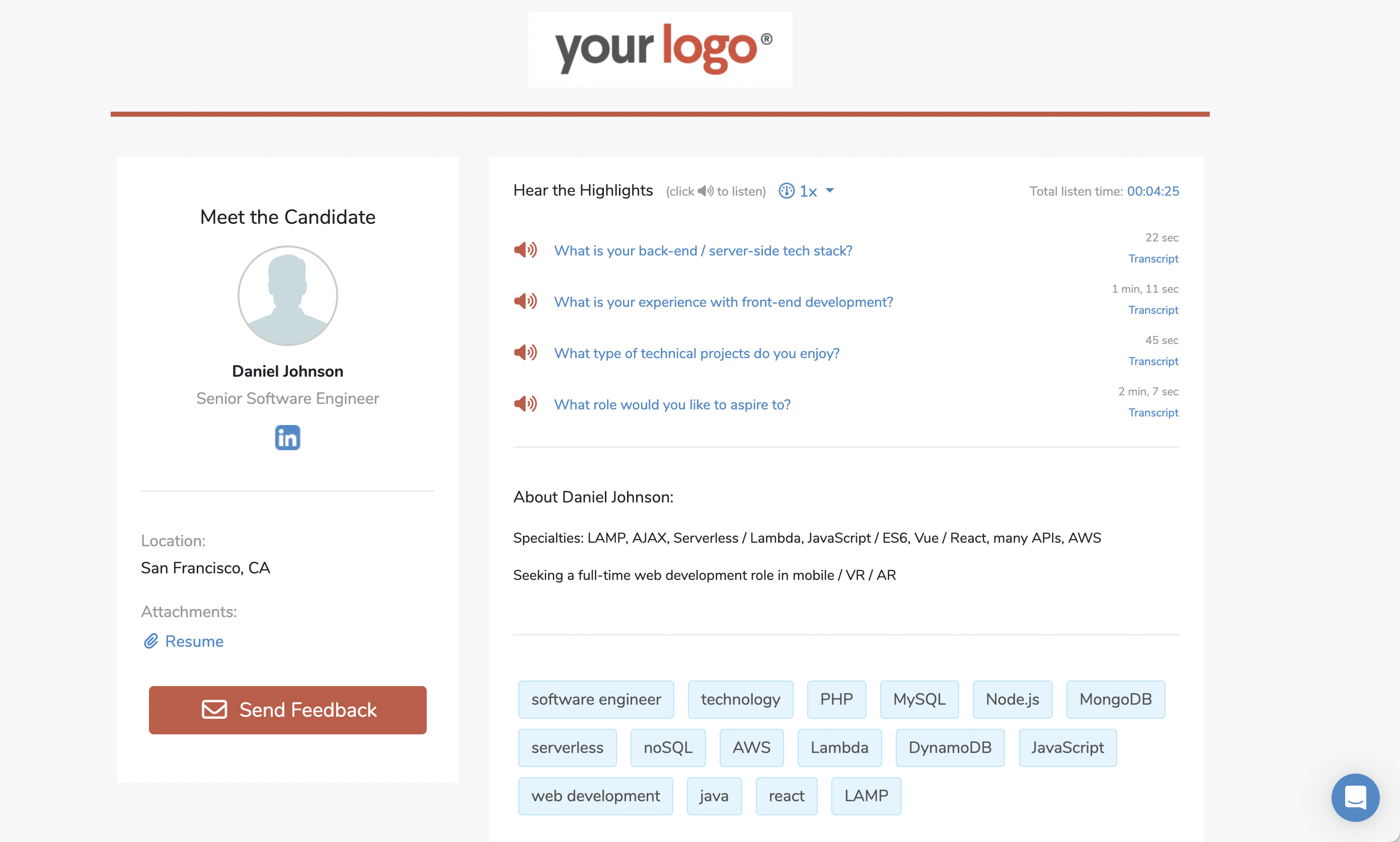The image size is (1400, 842).
Task: Select the 'software engineer' tag
Action: pyautogui.click(x=596, y=699)
